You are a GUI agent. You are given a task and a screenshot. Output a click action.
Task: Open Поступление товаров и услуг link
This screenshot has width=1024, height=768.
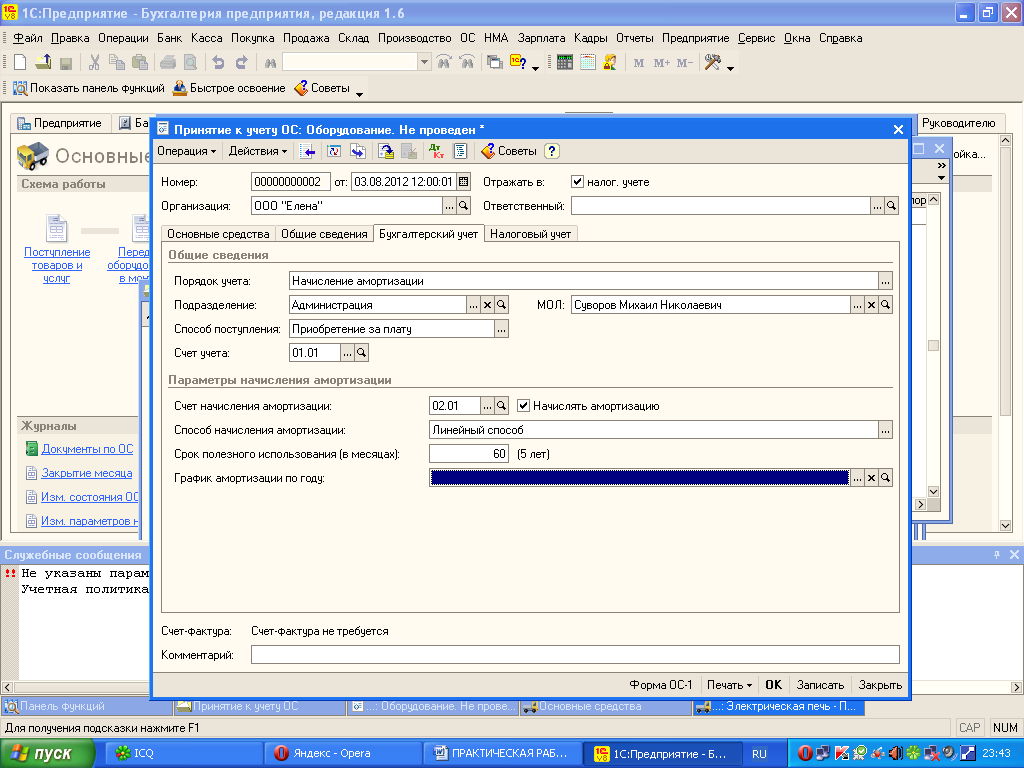pos(57,264)
